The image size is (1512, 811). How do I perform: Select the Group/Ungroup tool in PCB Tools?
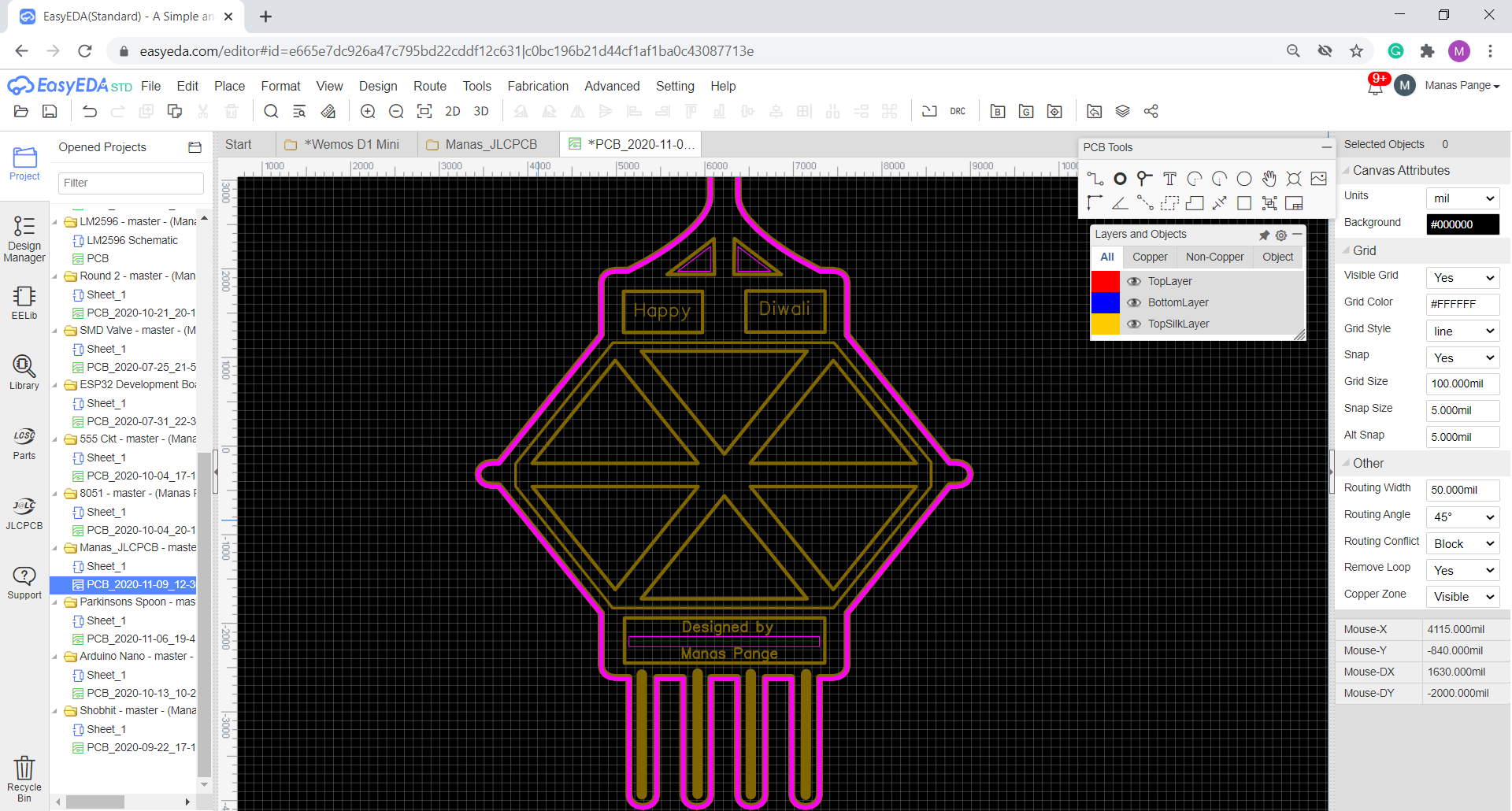(x=1269, y=203)
